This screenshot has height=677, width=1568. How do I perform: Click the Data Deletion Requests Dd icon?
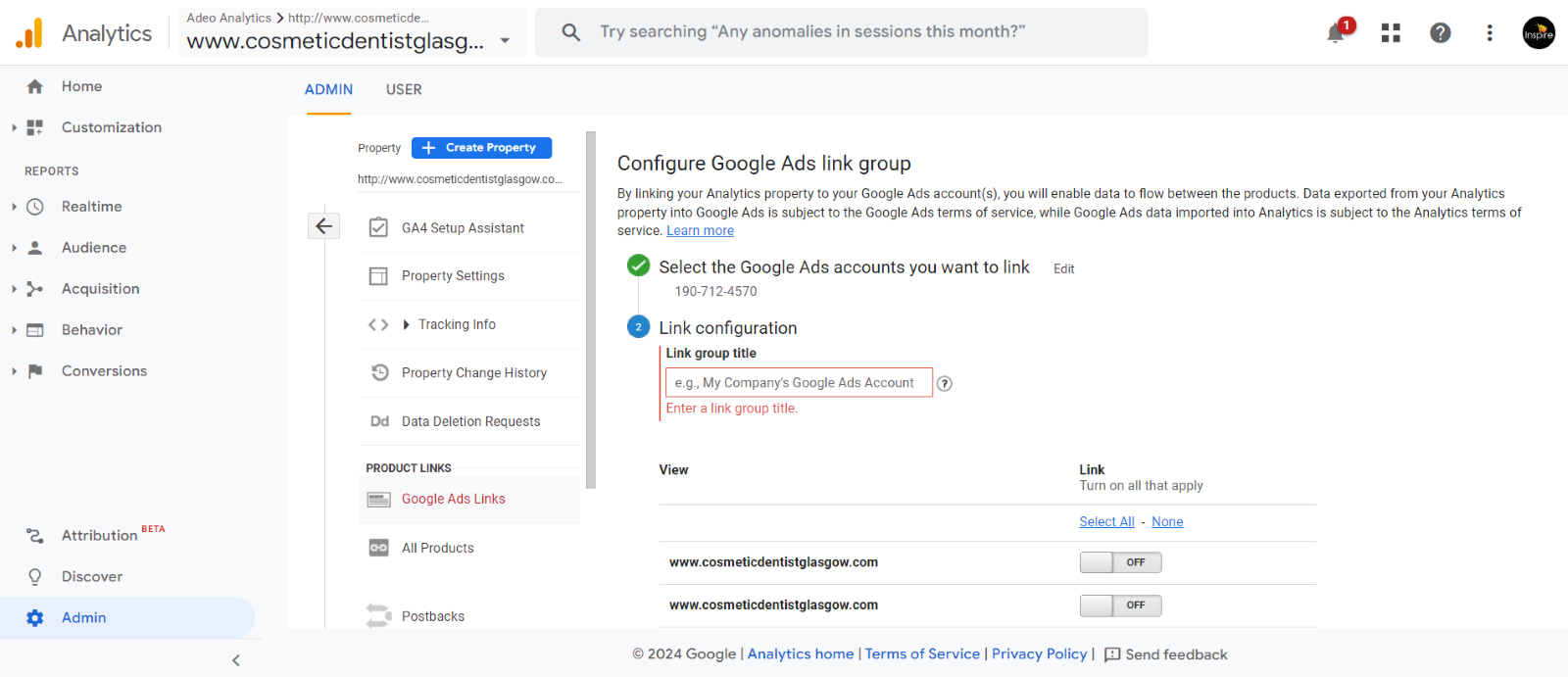point(379,421)
